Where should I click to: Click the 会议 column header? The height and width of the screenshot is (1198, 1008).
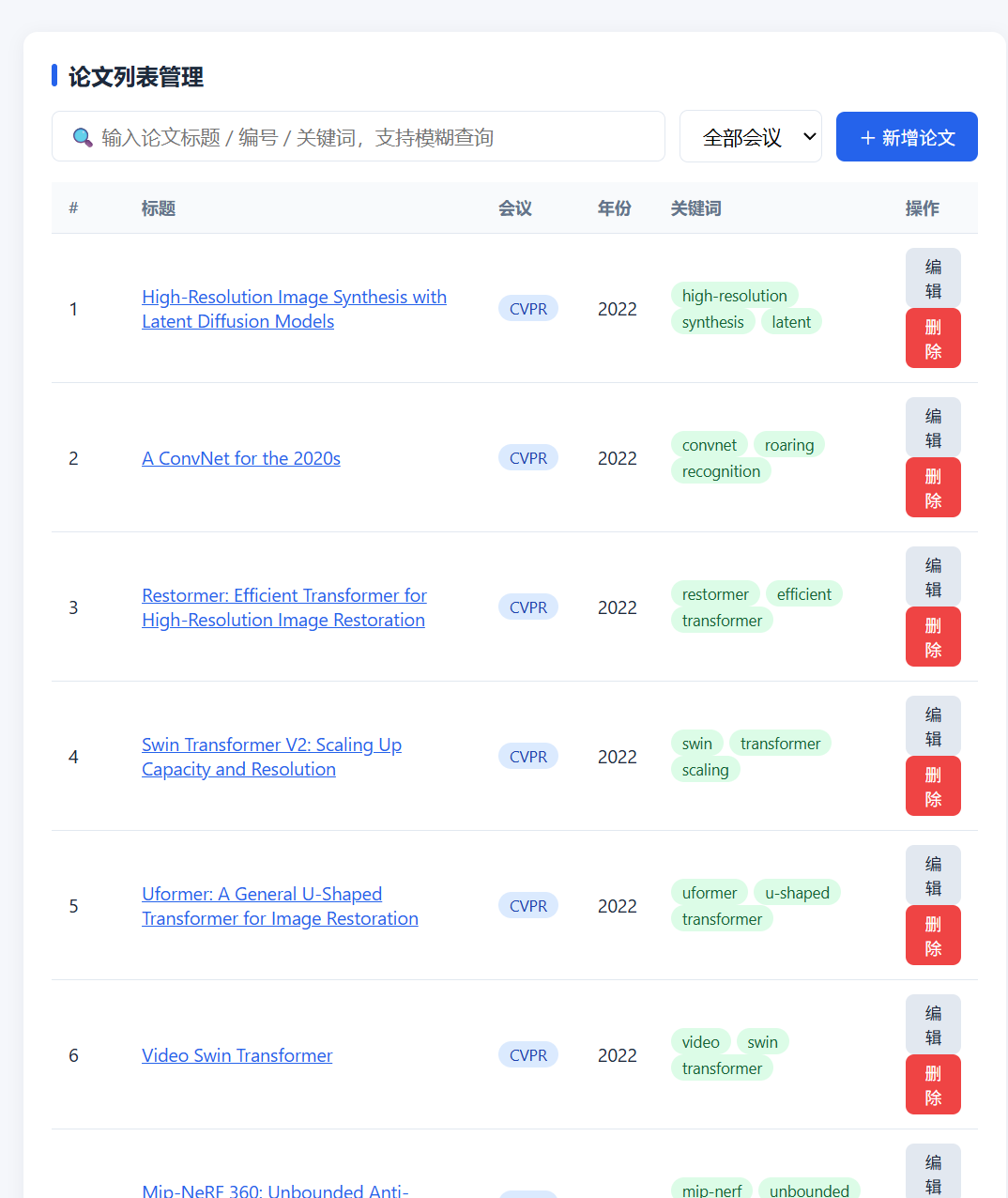coord(515,208)
